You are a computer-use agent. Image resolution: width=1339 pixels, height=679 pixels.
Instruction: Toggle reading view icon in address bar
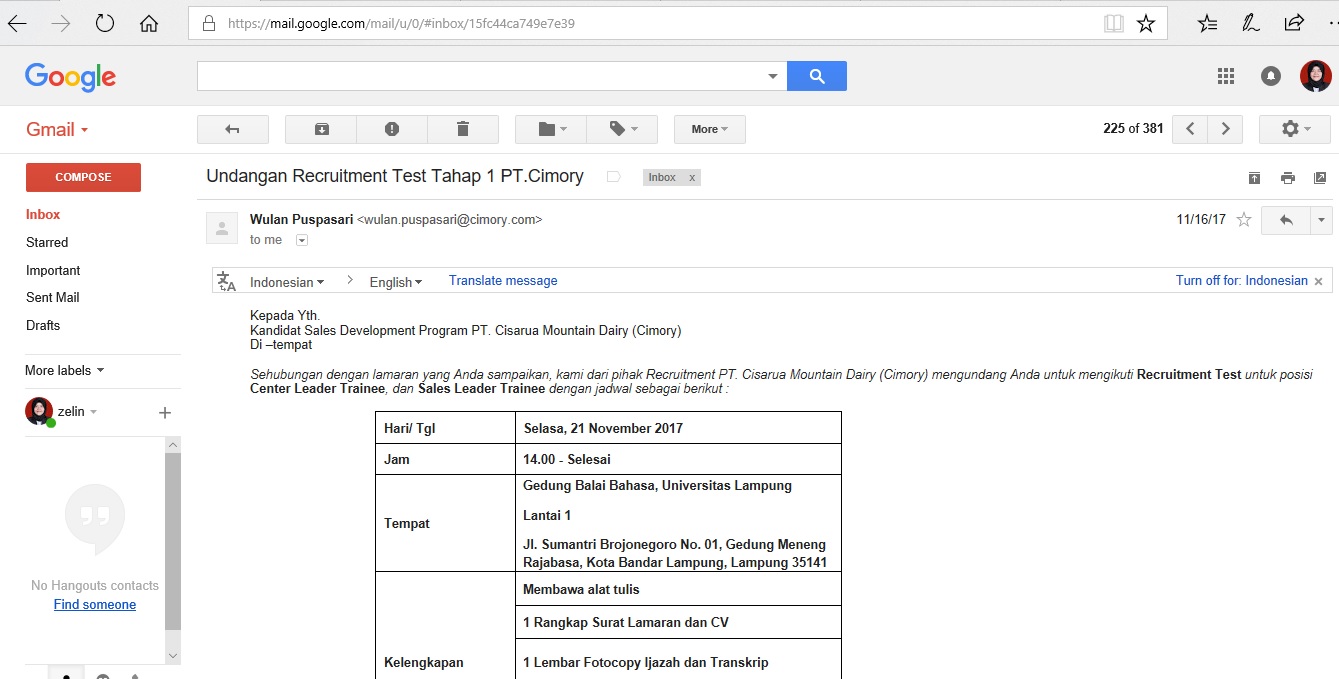pos(1113,23)
